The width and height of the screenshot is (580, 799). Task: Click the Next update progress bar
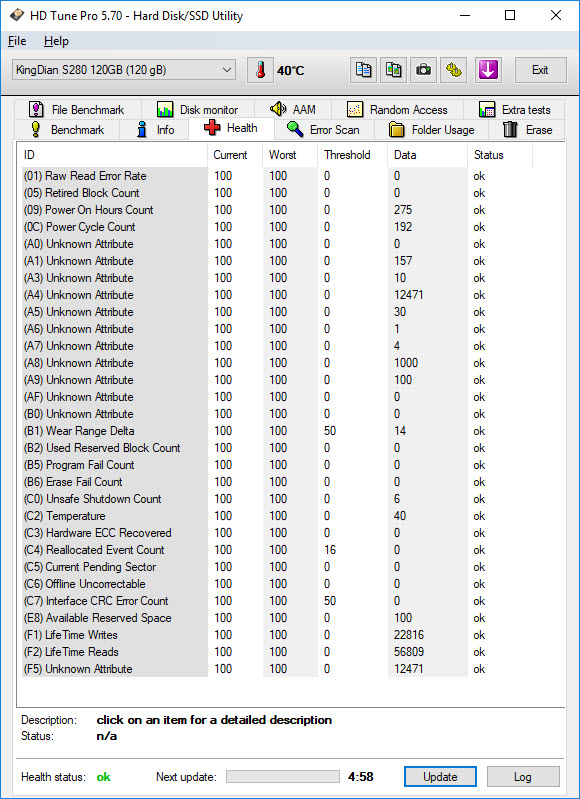click(x=283, y=777)
